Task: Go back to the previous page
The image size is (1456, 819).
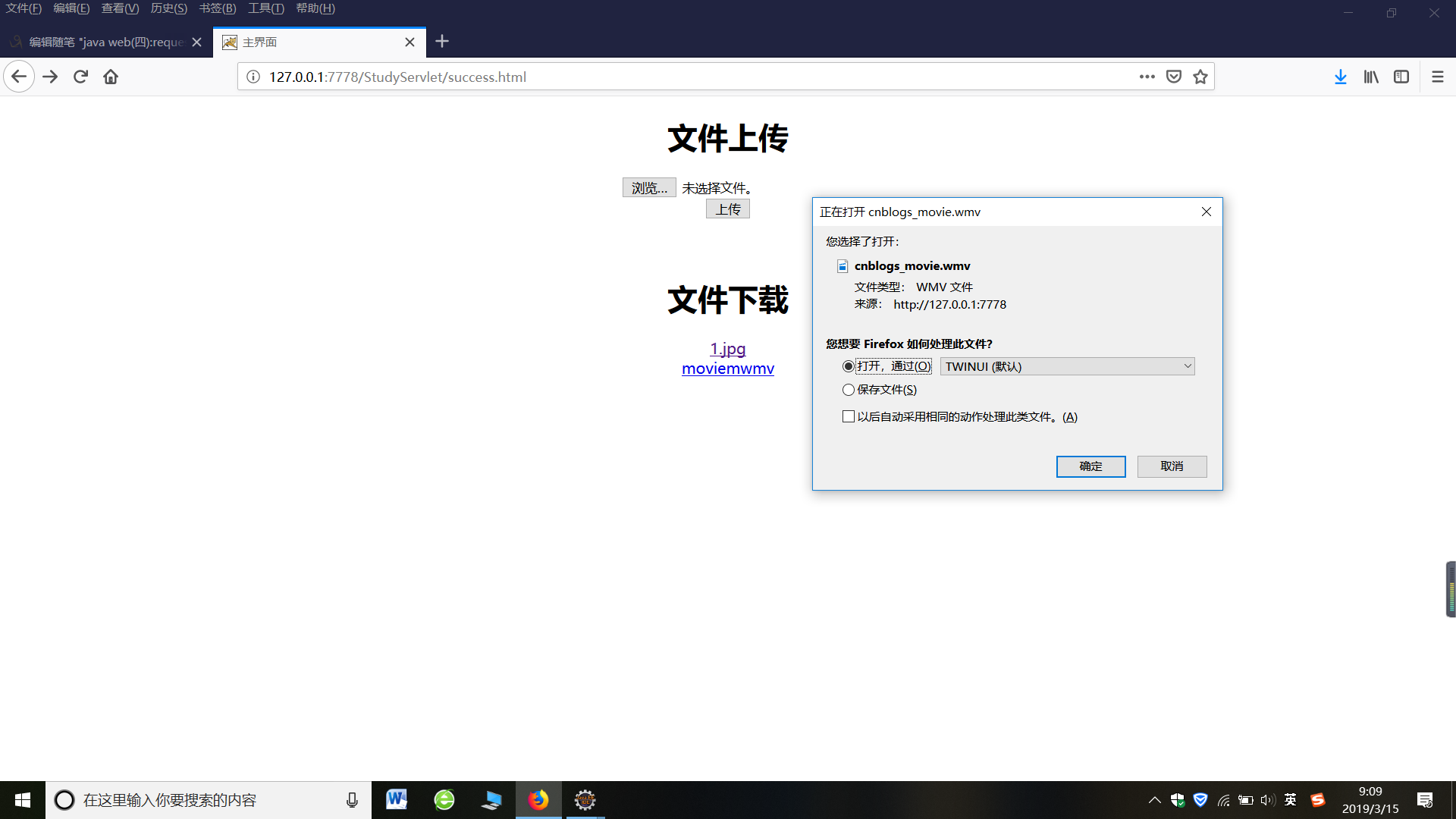Action: 19,77
